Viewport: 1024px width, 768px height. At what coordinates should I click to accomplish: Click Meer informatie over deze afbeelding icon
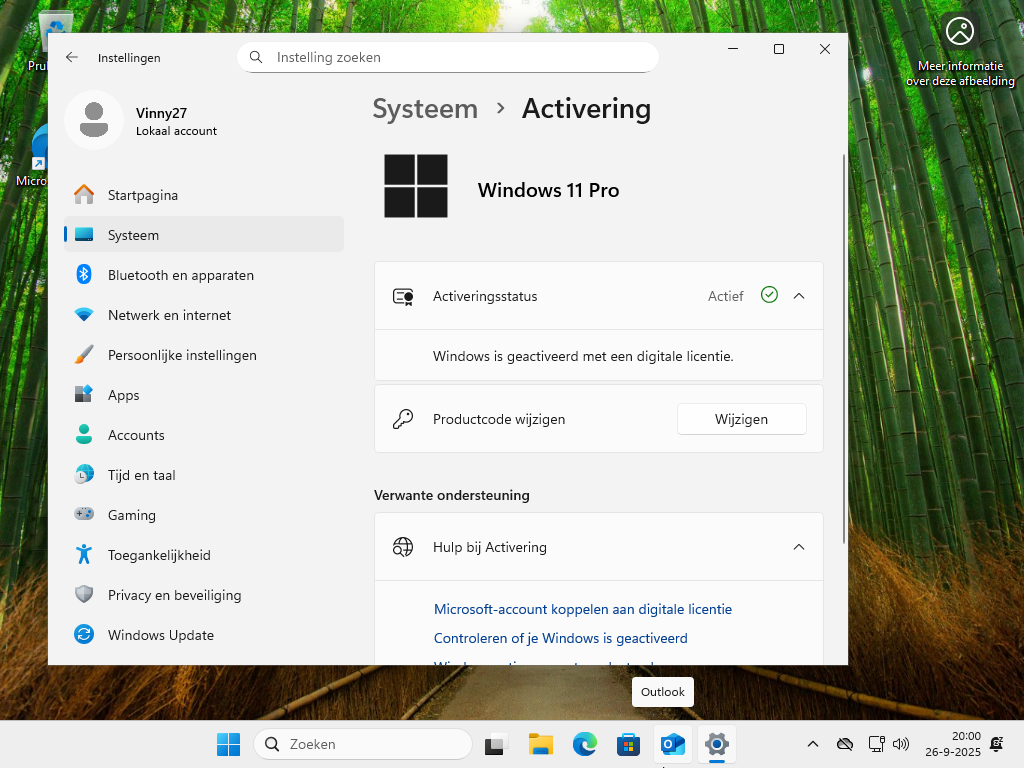pyautogui.click(x=960, y=31)
